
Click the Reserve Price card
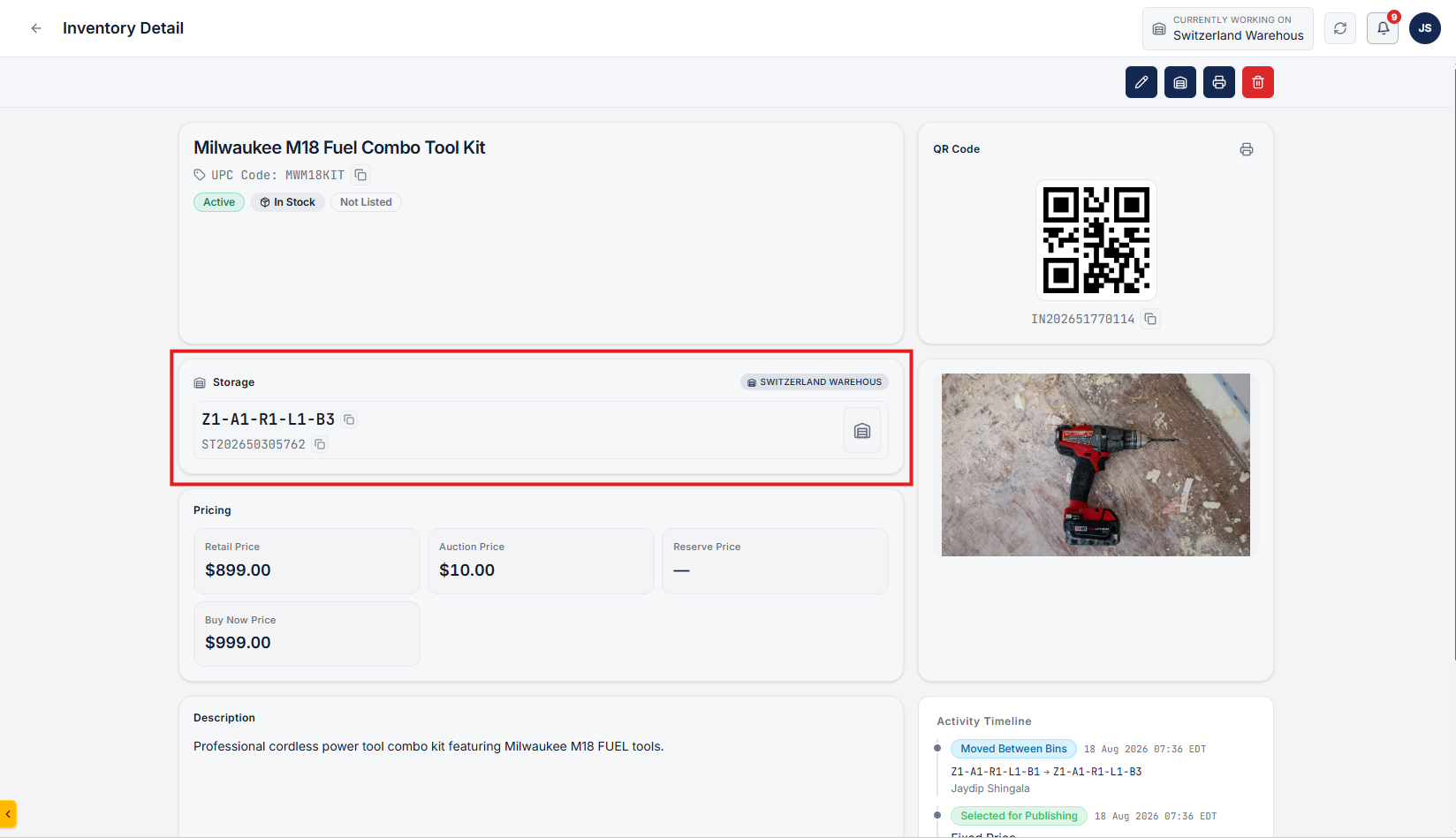tap(775, 561)
